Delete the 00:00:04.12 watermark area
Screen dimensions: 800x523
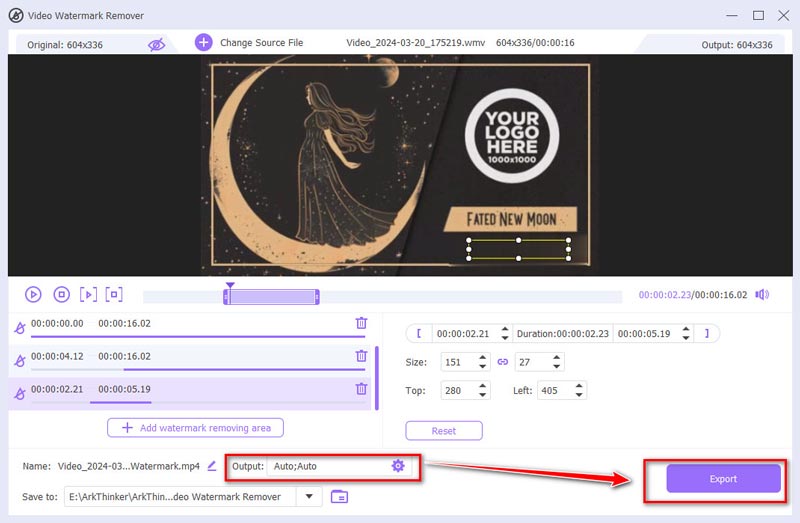[361, 356]
